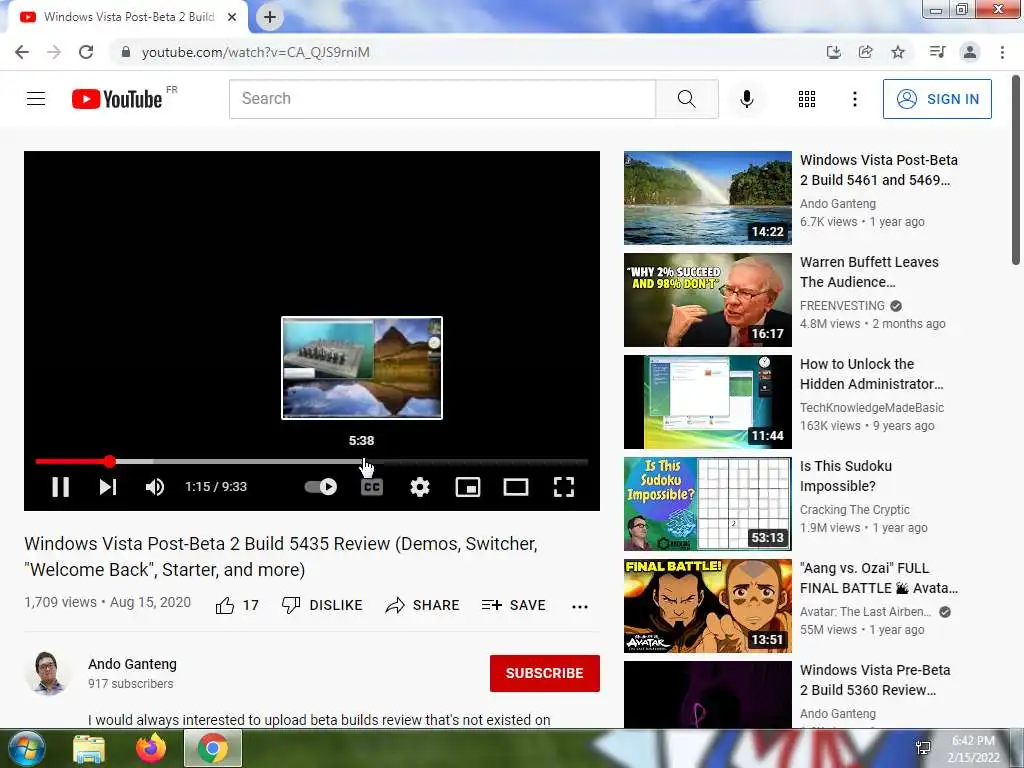Share this page icon in address bar
The height and width of the screenshot is (768, 1024).
866,52
